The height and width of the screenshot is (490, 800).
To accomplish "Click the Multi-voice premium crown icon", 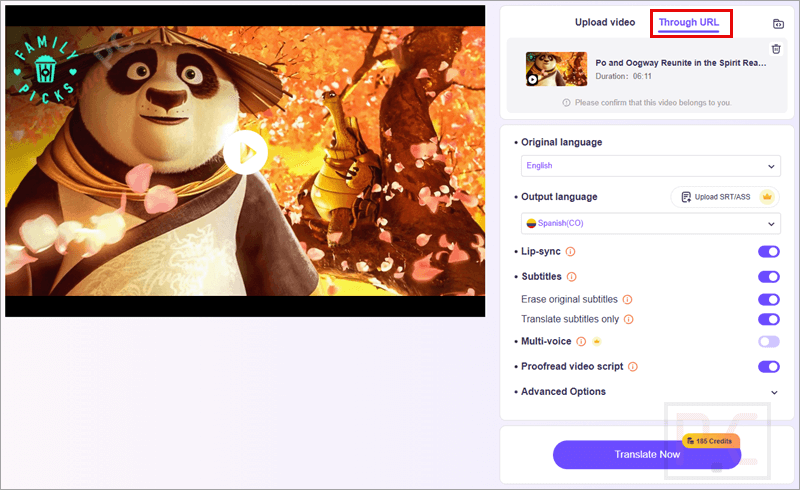I will point(596,341).
